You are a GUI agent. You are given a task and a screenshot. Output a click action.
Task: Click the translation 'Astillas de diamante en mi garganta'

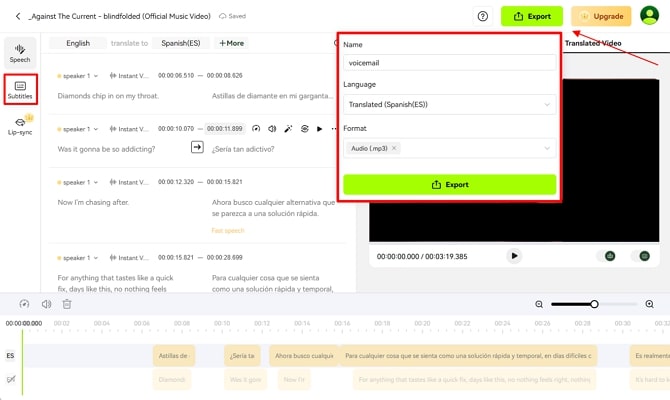pyautogui.click(x=273, y=96)
